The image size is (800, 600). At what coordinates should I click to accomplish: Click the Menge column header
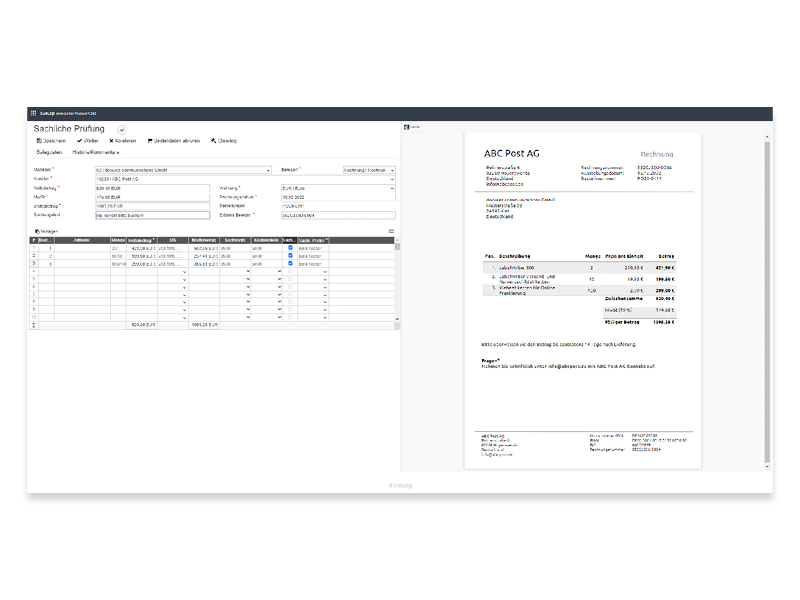coord(118,240)
